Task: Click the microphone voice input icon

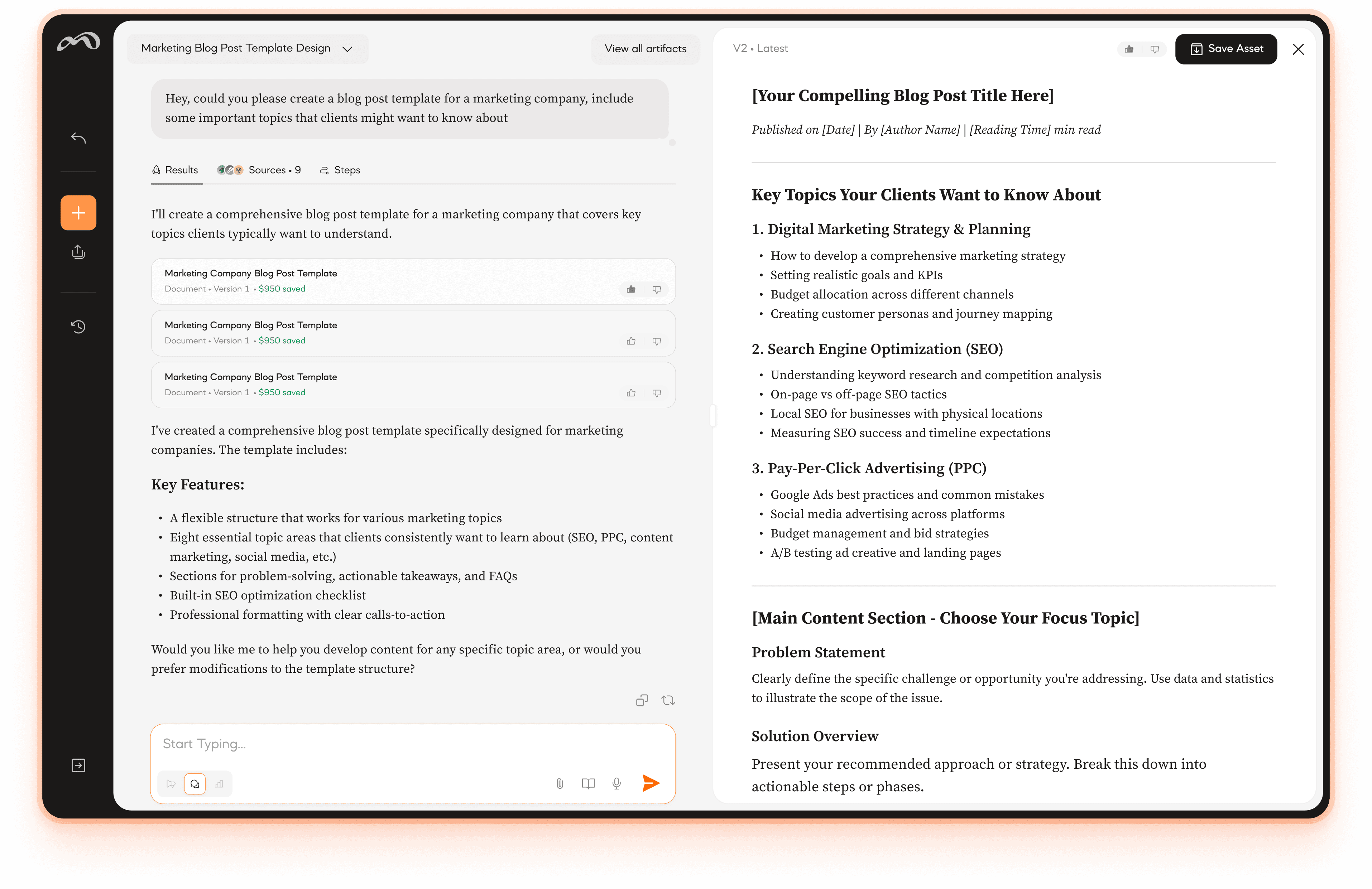Action: (616, 784)
